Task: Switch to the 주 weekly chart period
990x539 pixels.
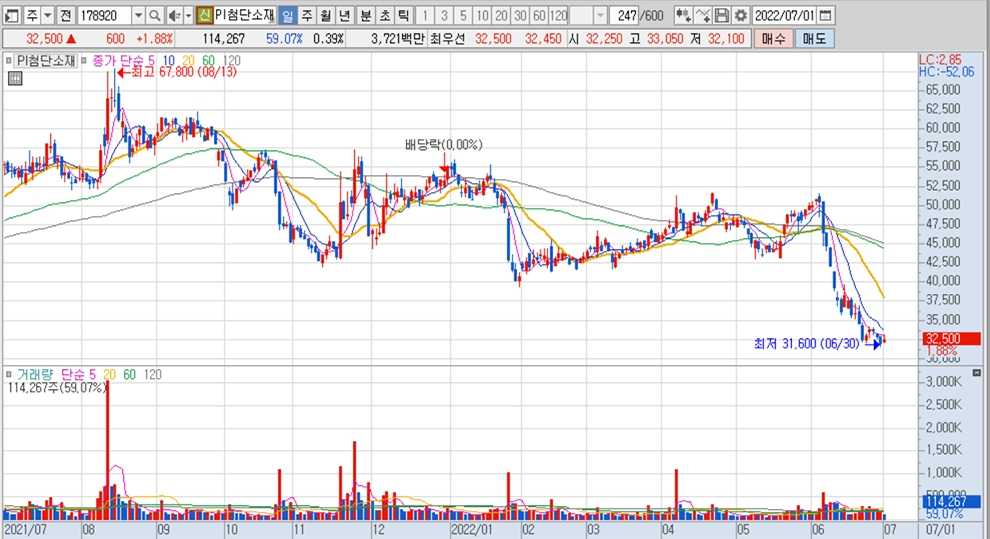Action: 306,15
